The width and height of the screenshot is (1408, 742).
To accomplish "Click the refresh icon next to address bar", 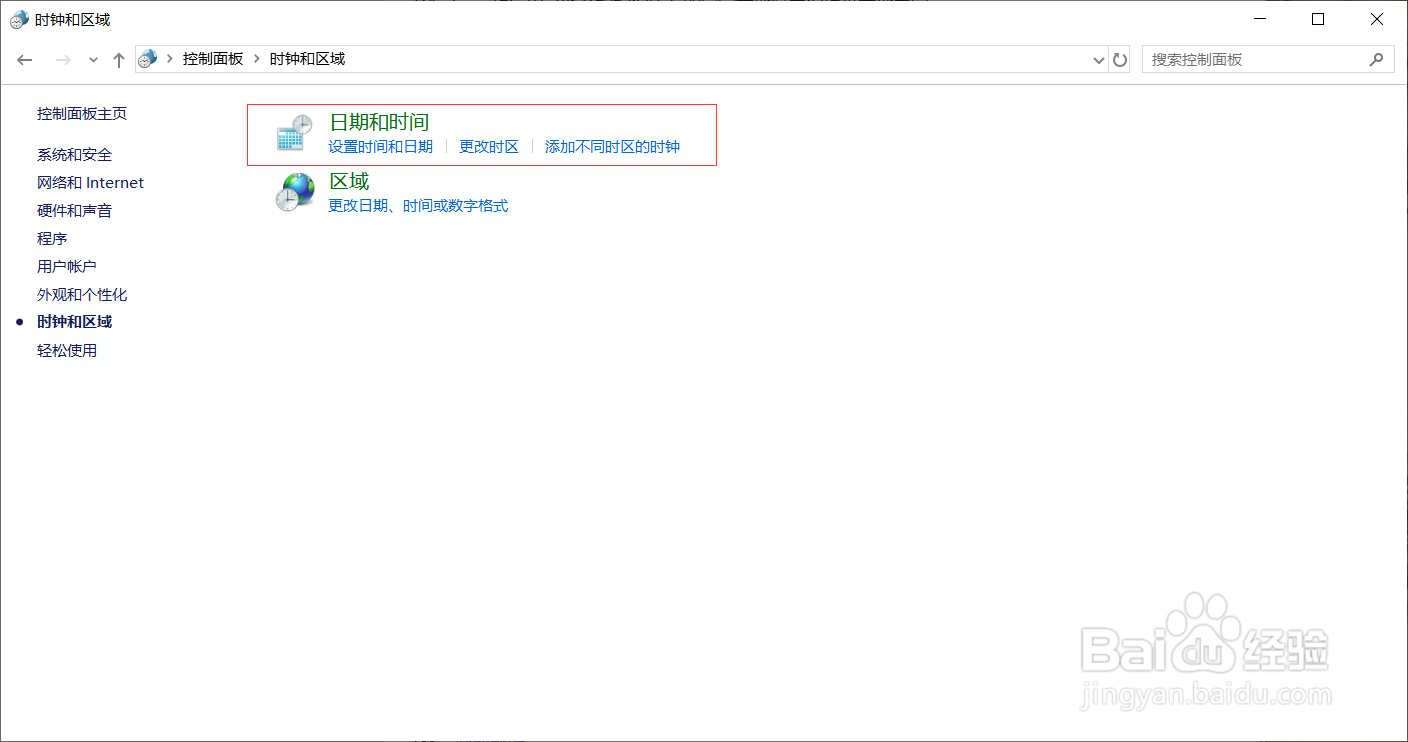I will 1120,58.
